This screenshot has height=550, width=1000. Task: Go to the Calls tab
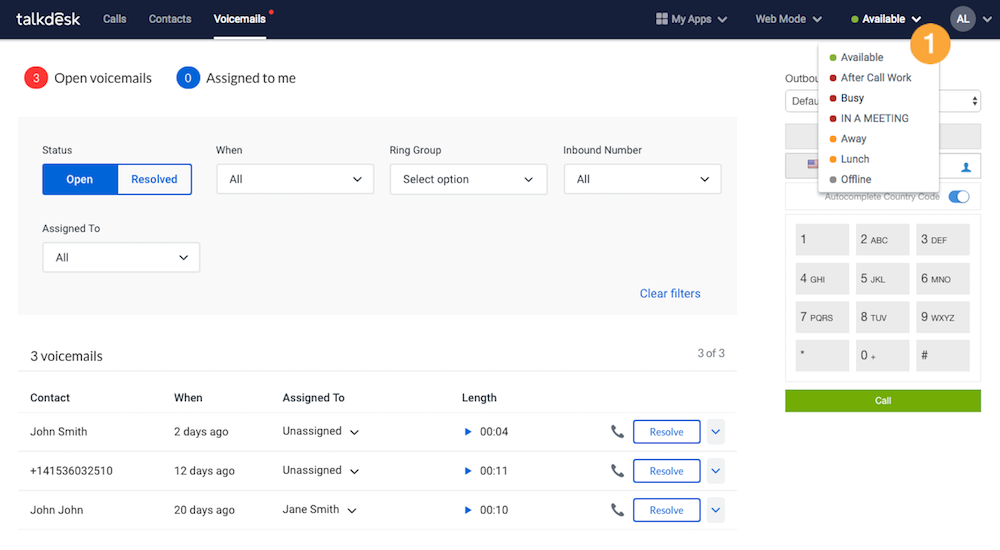point(115,19)
